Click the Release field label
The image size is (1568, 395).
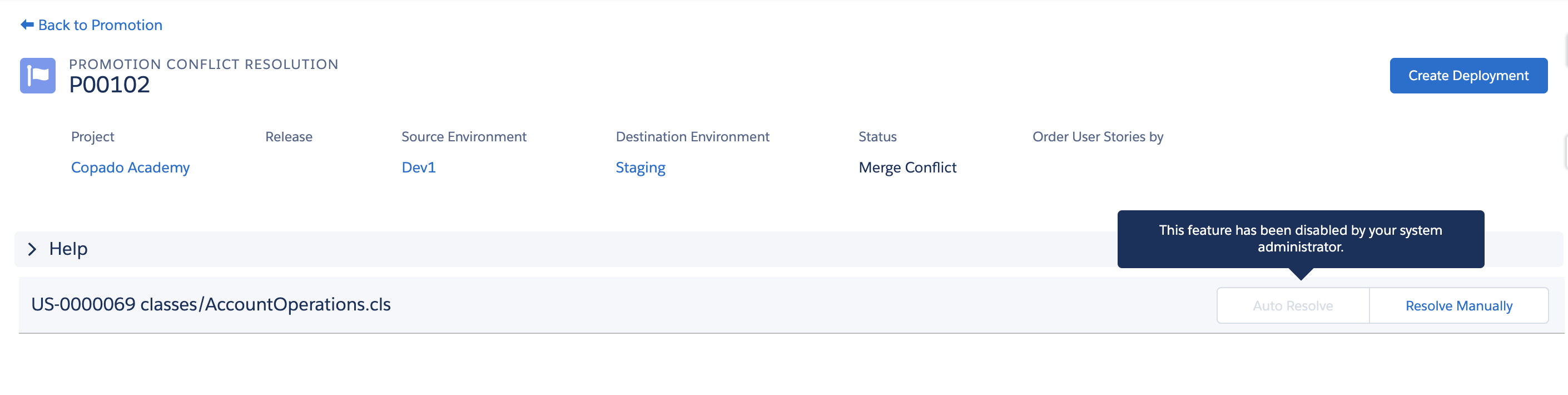[289, 137]
